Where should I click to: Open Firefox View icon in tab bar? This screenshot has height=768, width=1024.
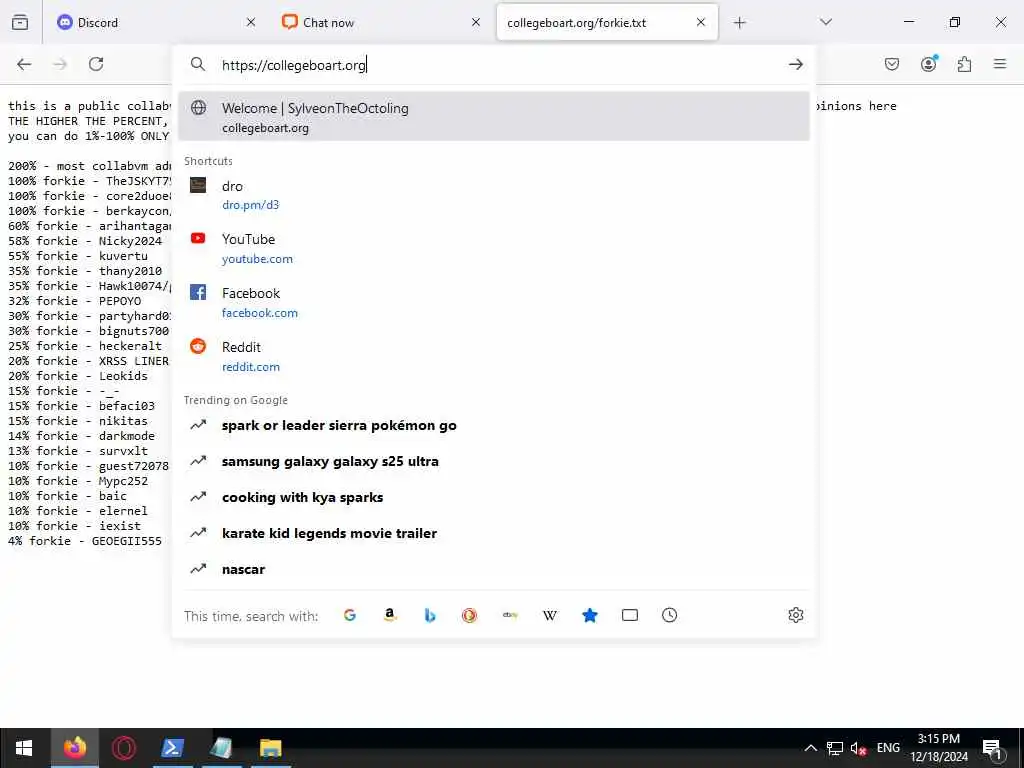tap(20, 22)
